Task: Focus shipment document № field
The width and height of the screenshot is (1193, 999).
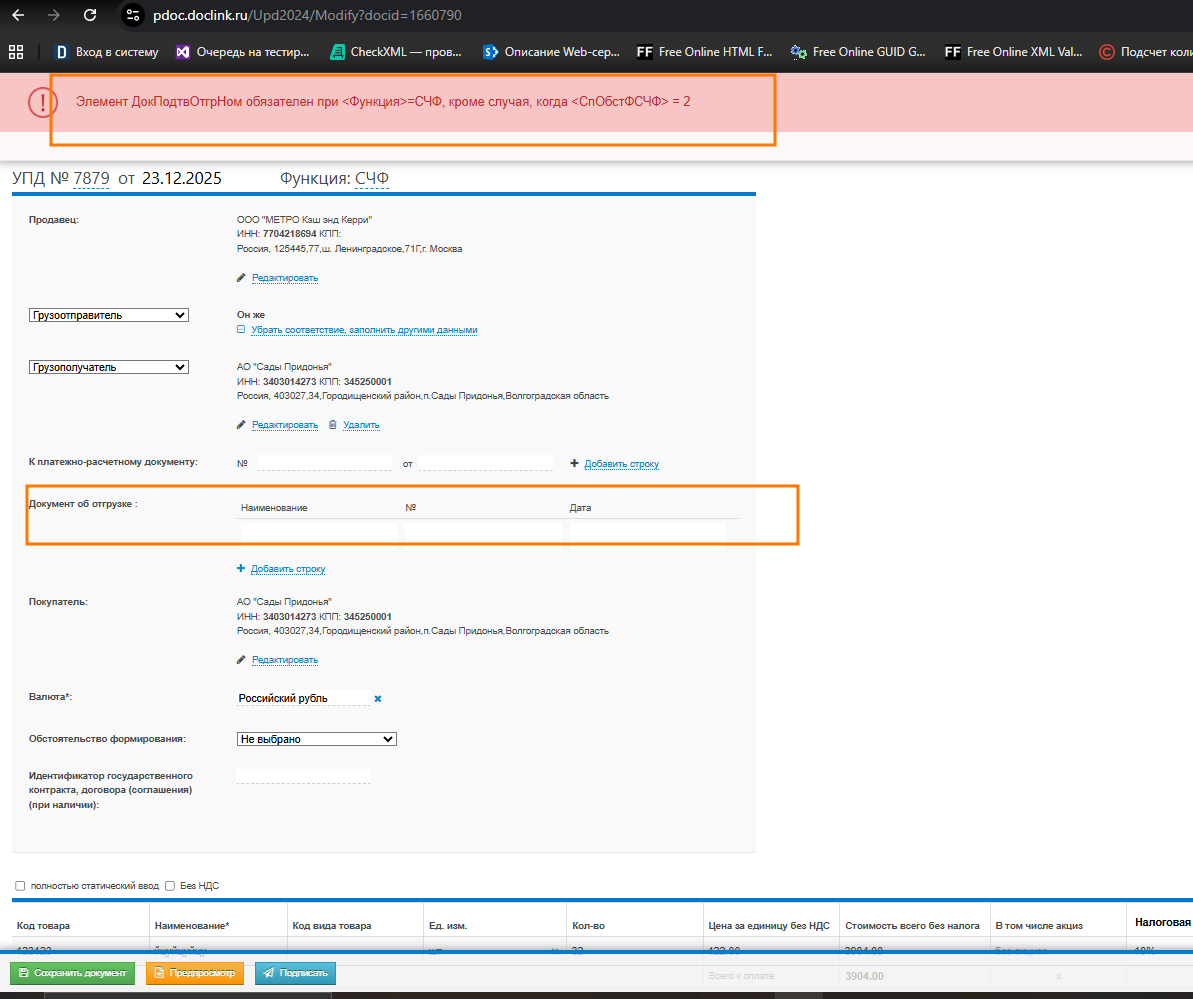Action: tap(483, 533)
